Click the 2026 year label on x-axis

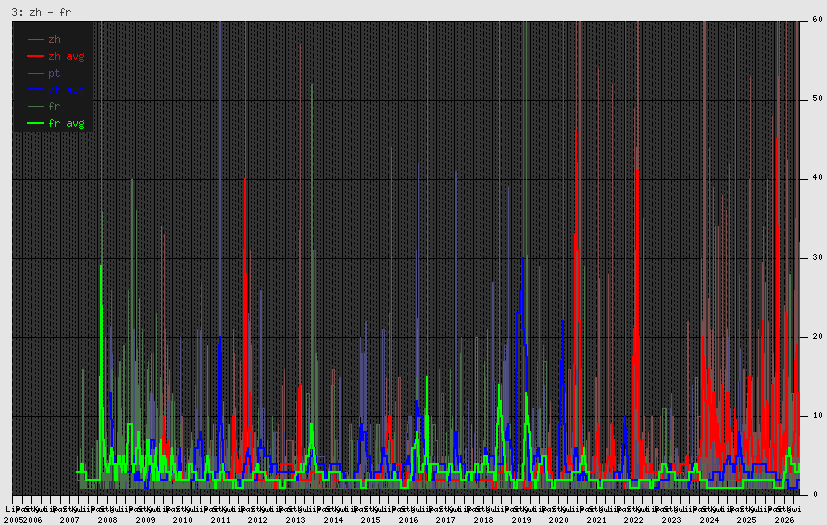[x=784, y=520]
